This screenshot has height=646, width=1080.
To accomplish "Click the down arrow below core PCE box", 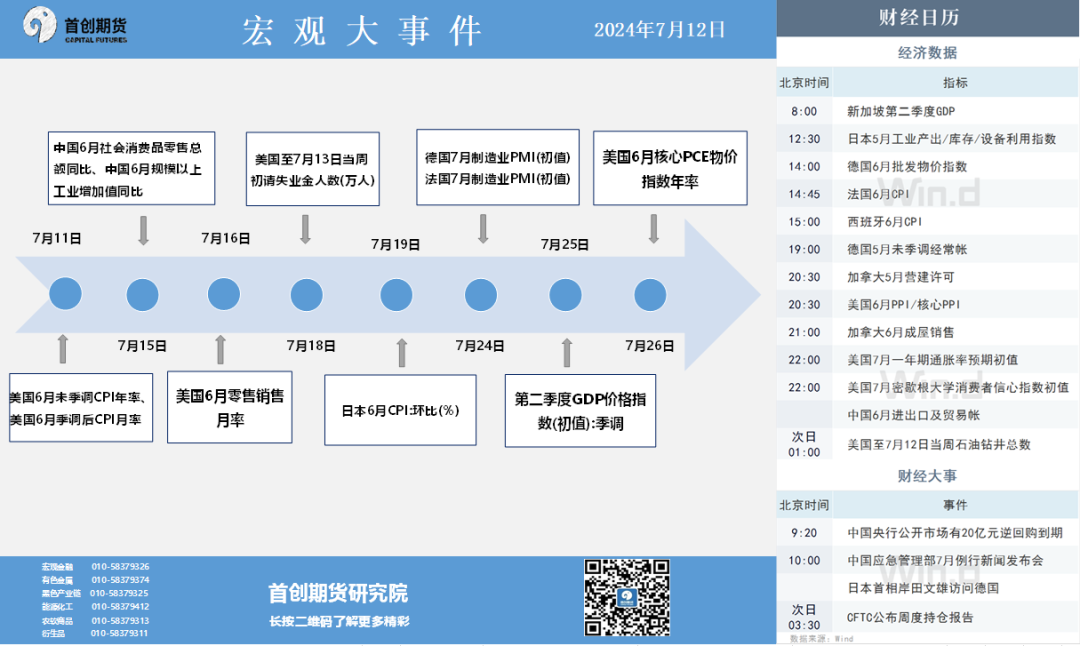I will [654, 229].
